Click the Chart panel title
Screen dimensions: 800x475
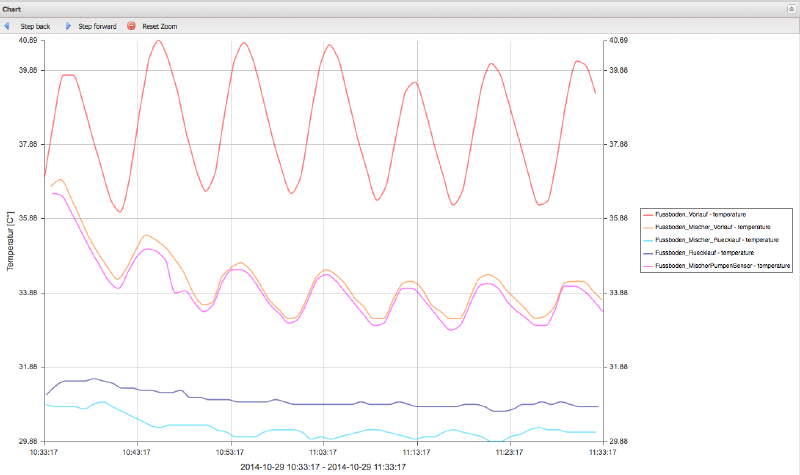(12, 8)
